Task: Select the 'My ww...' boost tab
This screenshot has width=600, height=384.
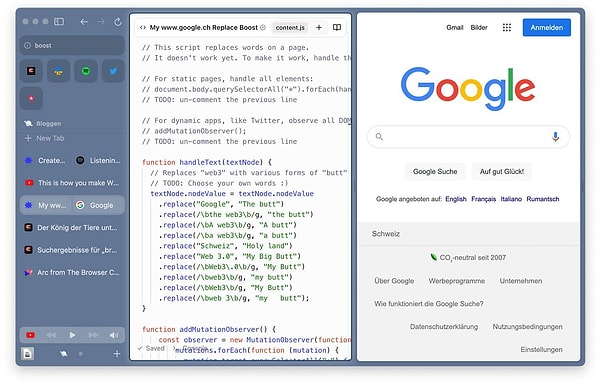Action: [46, 205]
